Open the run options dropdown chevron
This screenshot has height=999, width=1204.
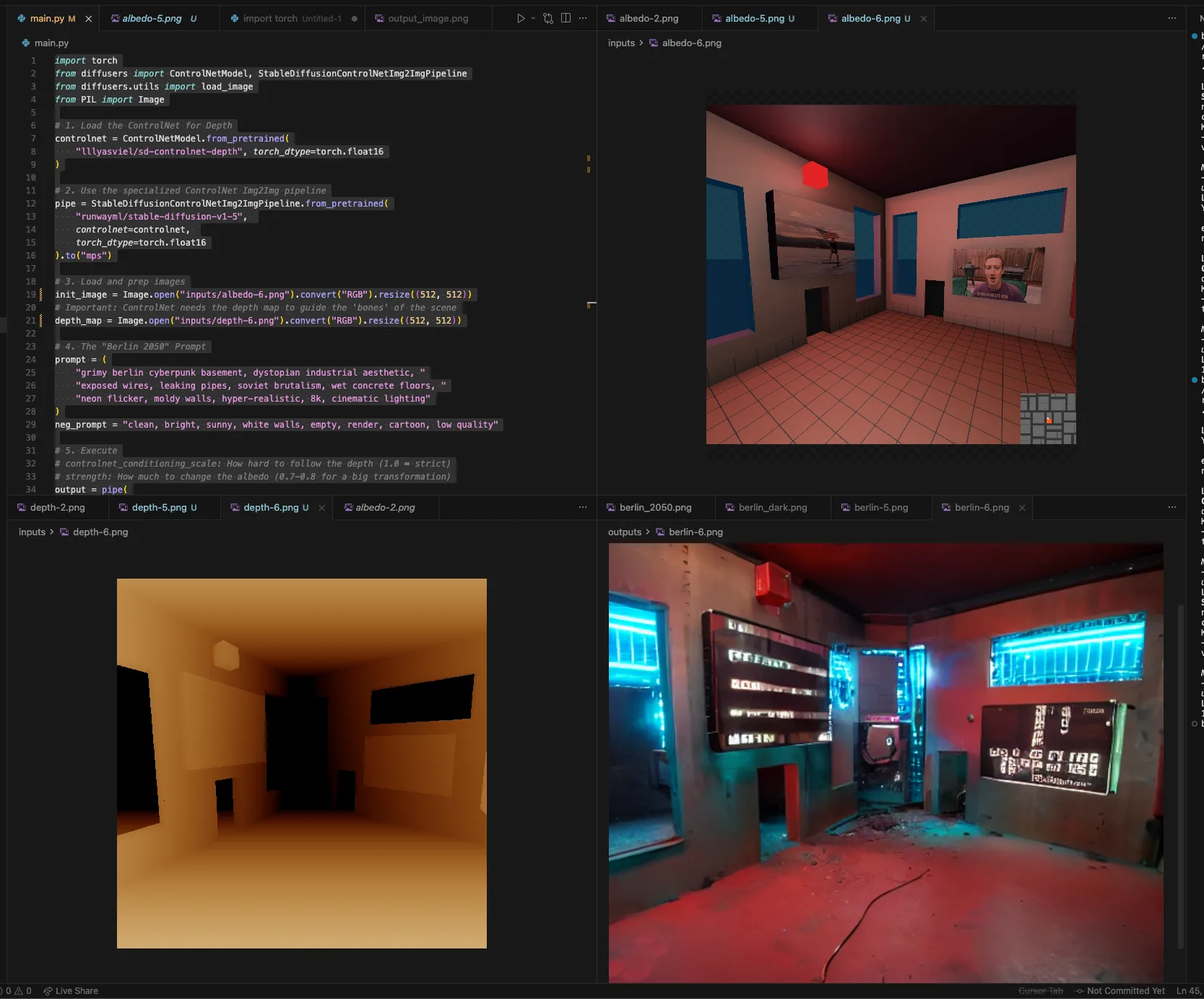click(532, 18)
